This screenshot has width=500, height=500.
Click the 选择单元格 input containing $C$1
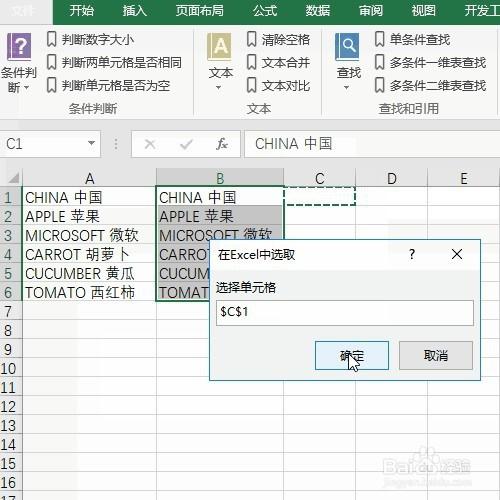(345, 313)
